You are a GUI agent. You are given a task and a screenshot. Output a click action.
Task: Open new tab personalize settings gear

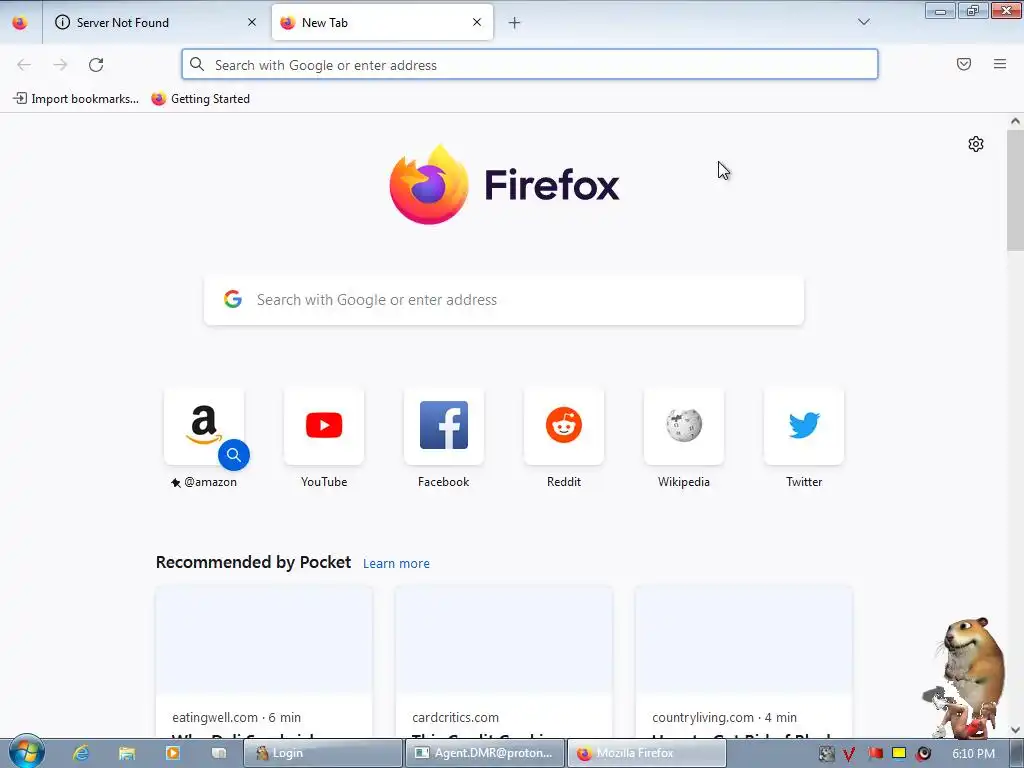click(x=976, y=144)
